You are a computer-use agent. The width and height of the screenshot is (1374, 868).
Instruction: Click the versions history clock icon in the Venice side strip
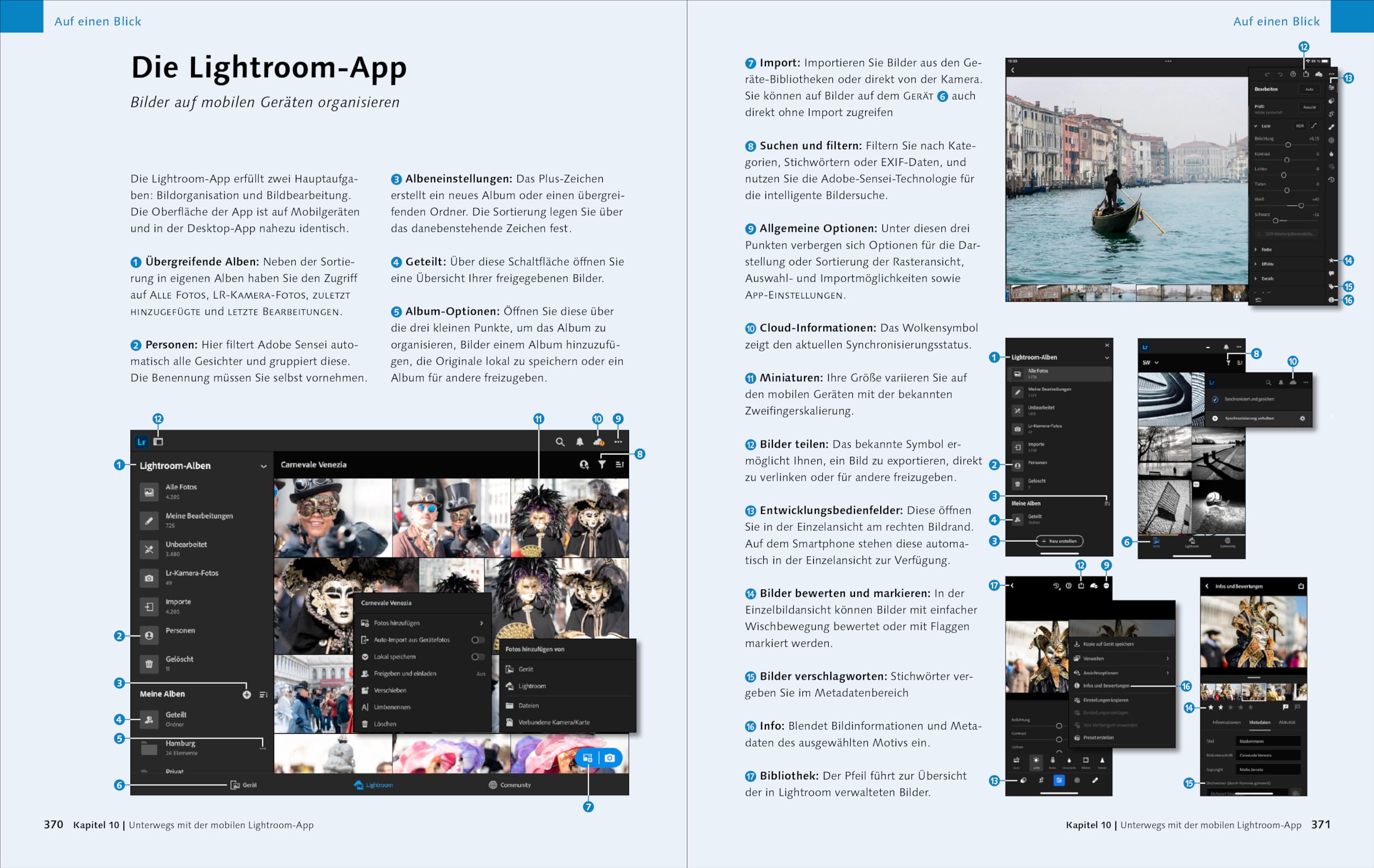click(x=1332, y=180)
